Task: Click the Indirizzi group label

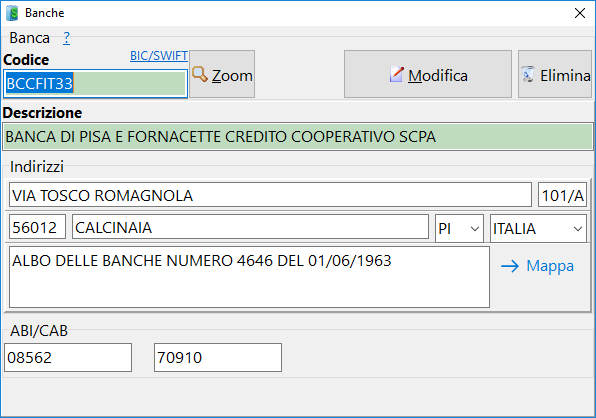Action: click(x=37, y=166)
